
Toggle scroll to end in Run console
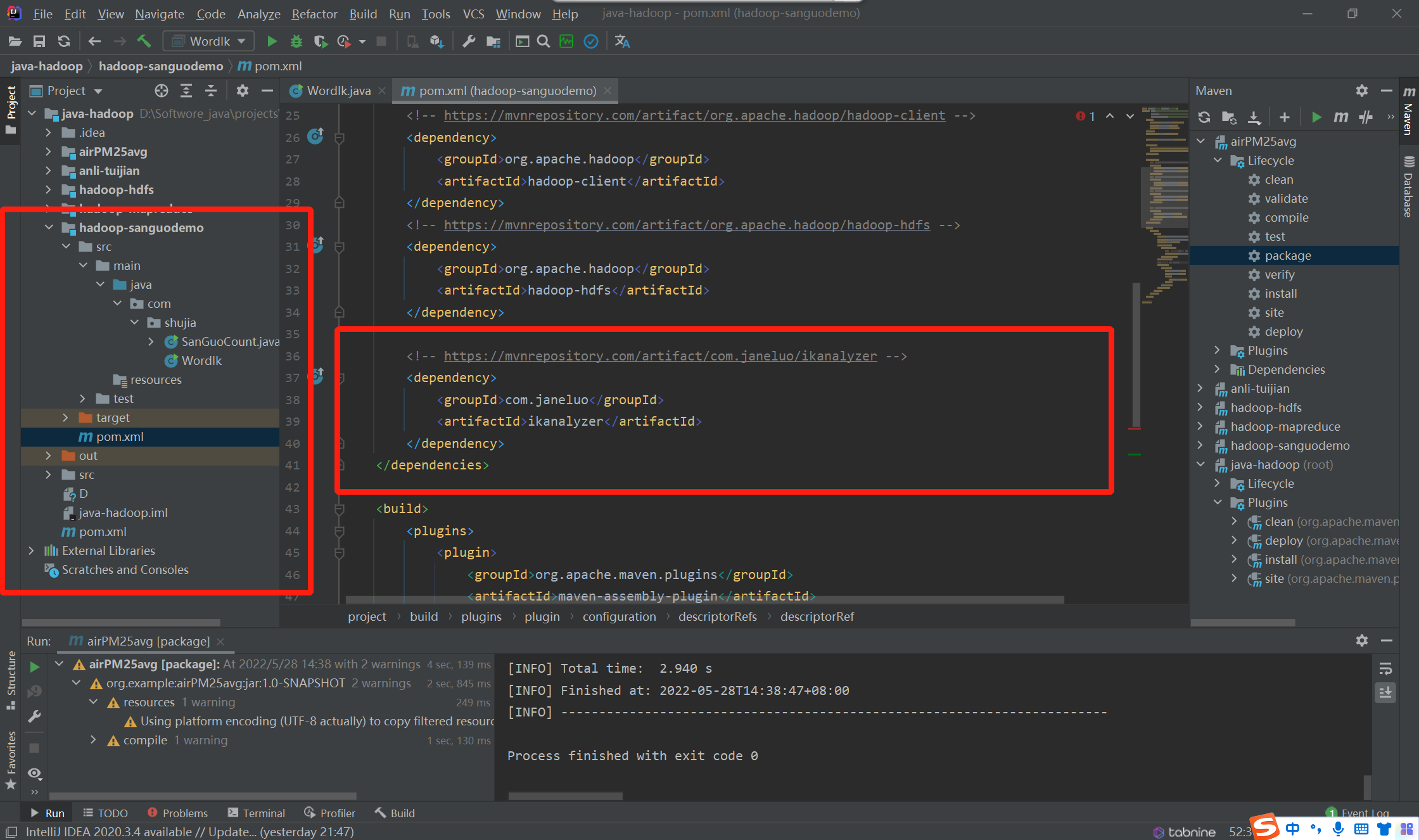(x=1385, y=692)
